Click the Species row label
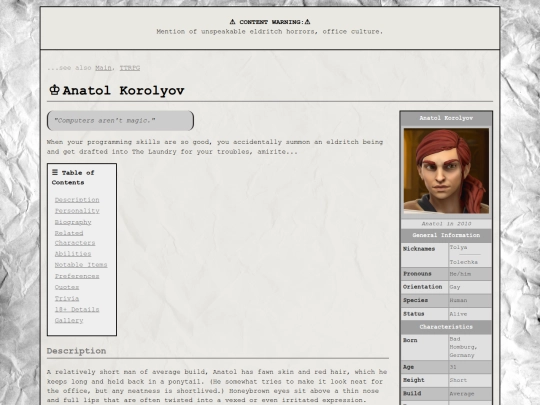The width and height of the screenshot is (540, 405). [x=415, y=300]
